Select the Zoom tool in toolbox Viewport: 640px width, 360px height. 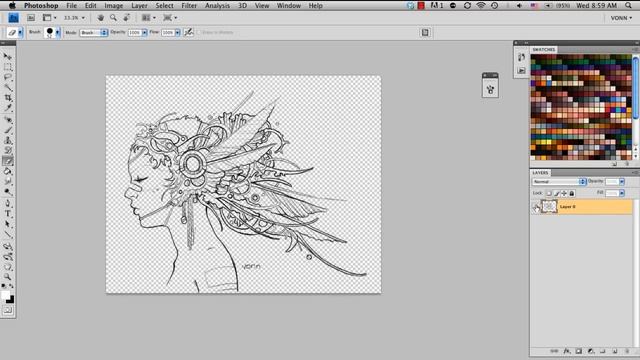[7, 277]
